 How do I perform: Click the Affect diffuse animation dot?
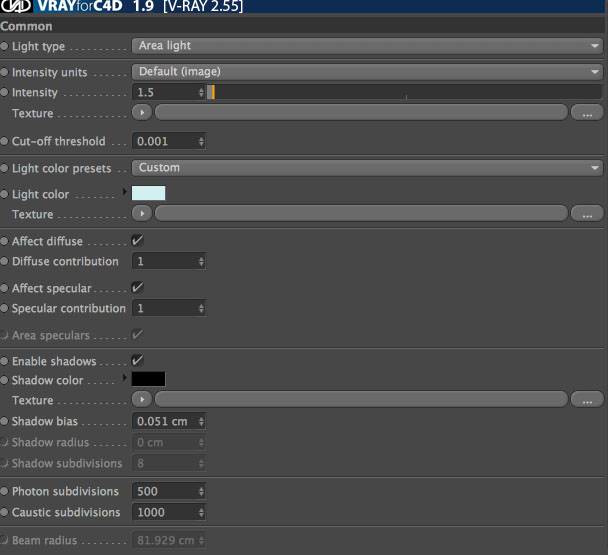(4, 241)
